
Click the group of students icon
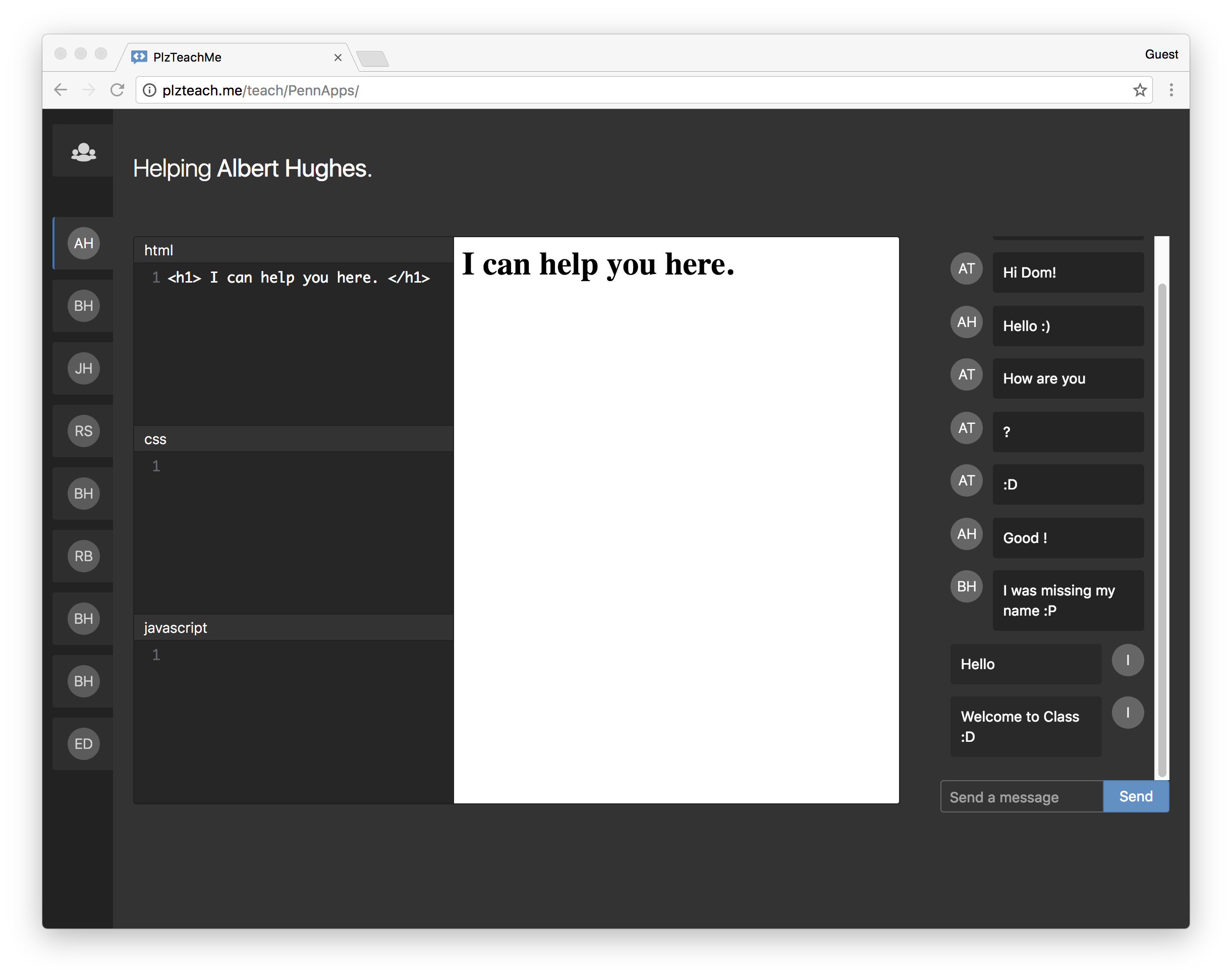pyautogui.click(x=83, y=151)
